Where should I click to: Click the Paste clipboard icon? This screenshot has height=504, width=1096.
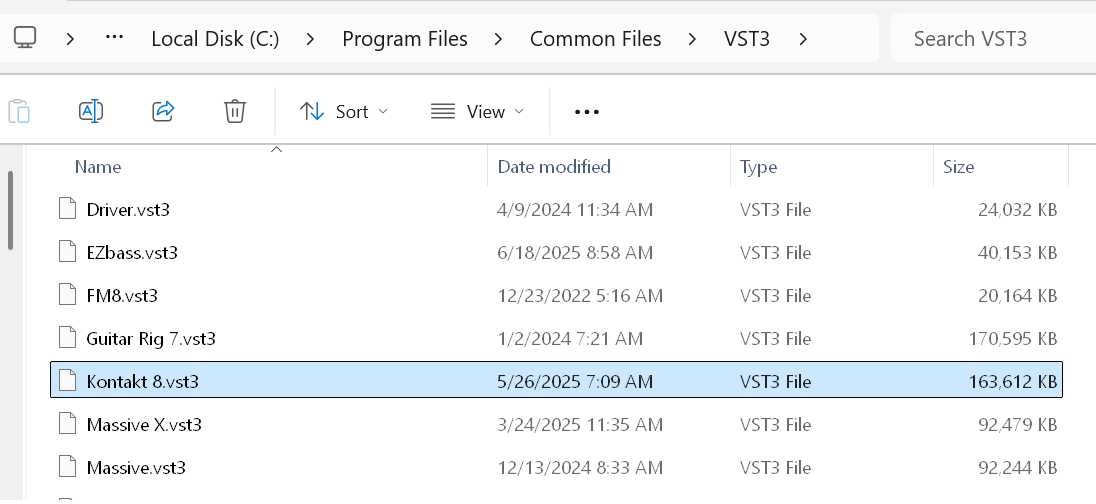point(19,111)
